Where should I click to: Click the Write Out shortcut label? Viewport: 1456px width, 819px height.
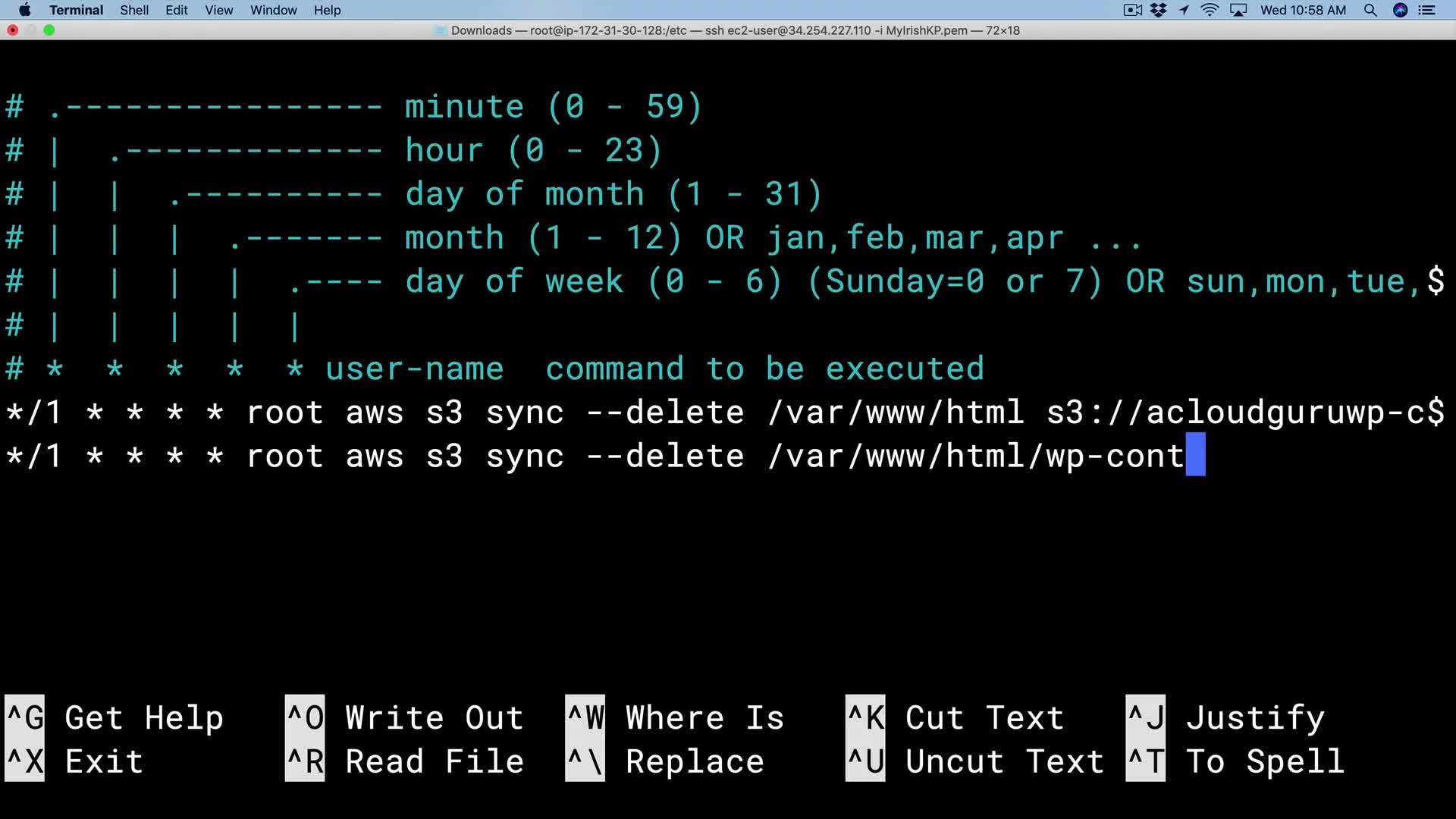coord(434,717)
